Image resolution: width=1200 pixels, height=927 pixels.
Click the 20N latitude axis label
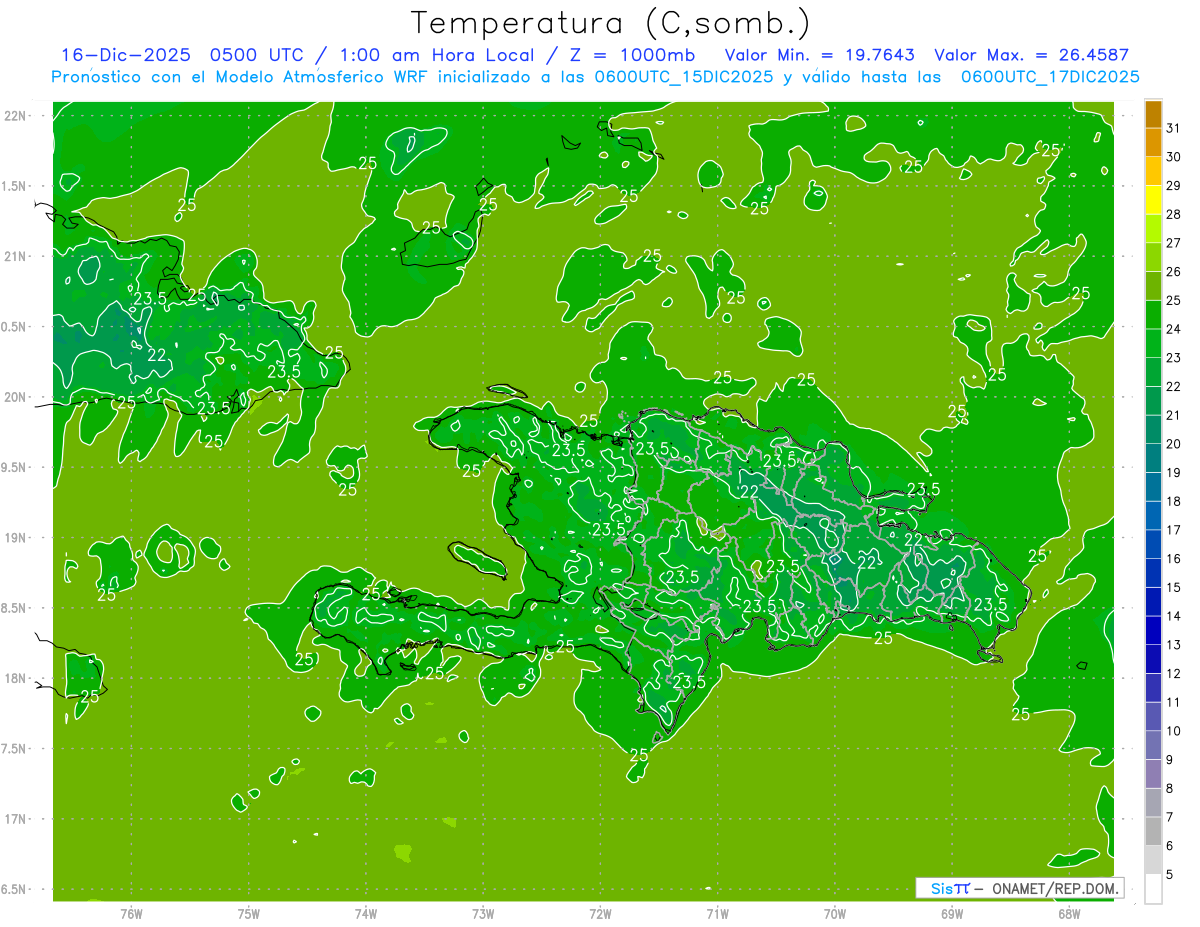(x=16, y=397)
